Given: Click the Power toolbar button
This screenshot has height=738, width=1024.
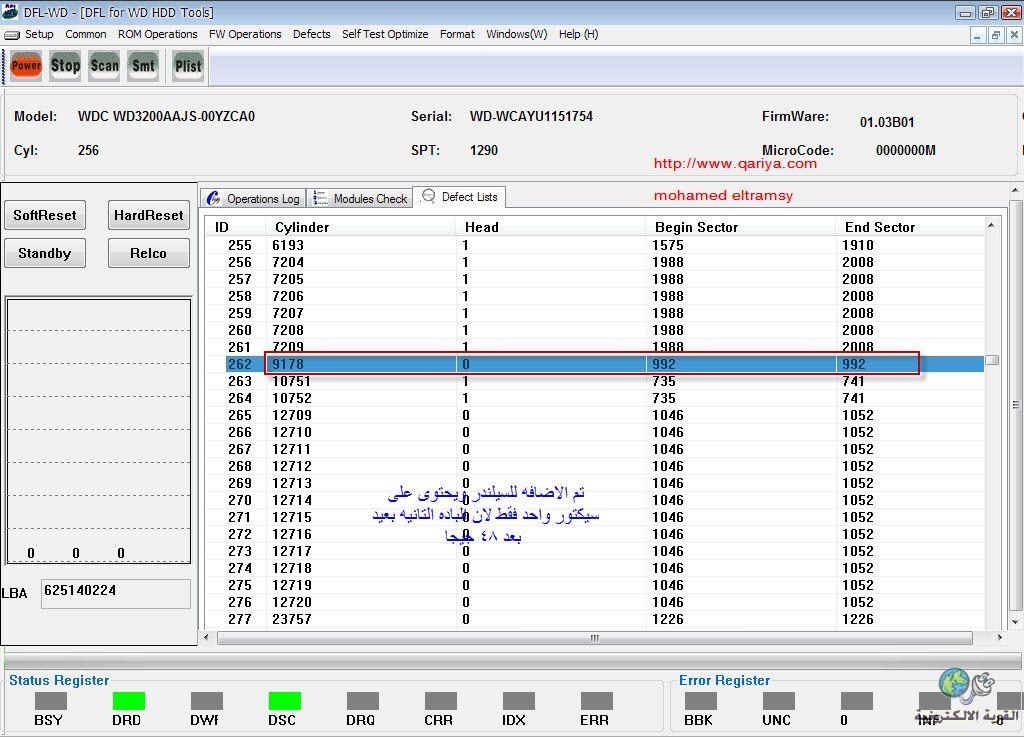Looking at the screenshot, I should pos(26,66).
